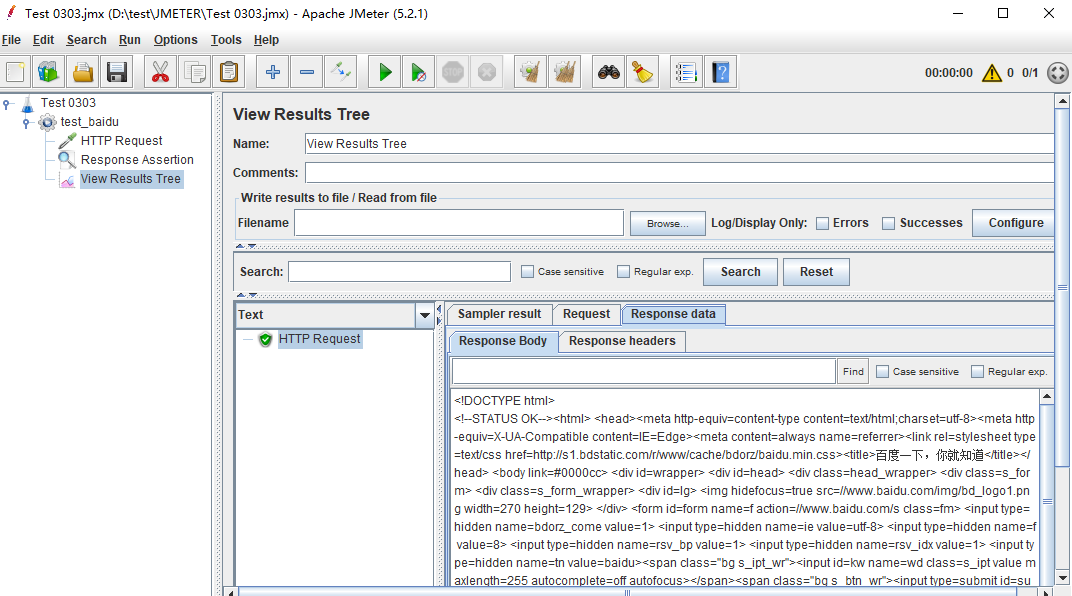Toggle Case sensitive for Search field
The image size is (1072, 596).
coord(527,271)
